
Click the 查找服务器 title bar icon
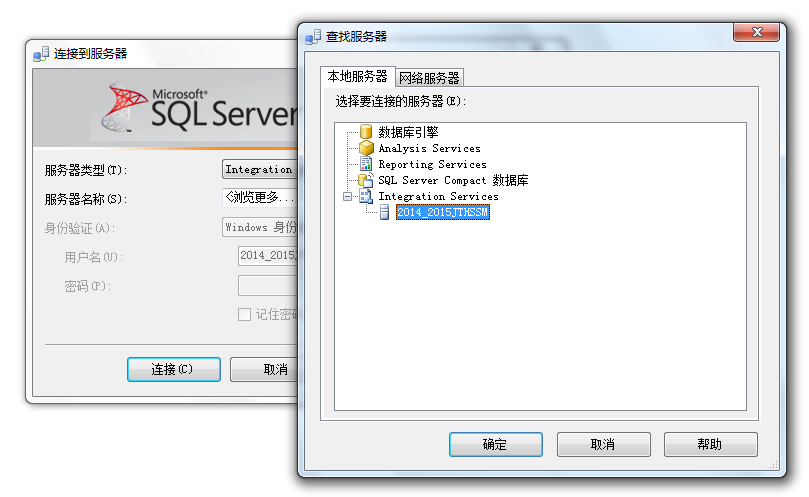pyautogui.click(x=313, y=37)
